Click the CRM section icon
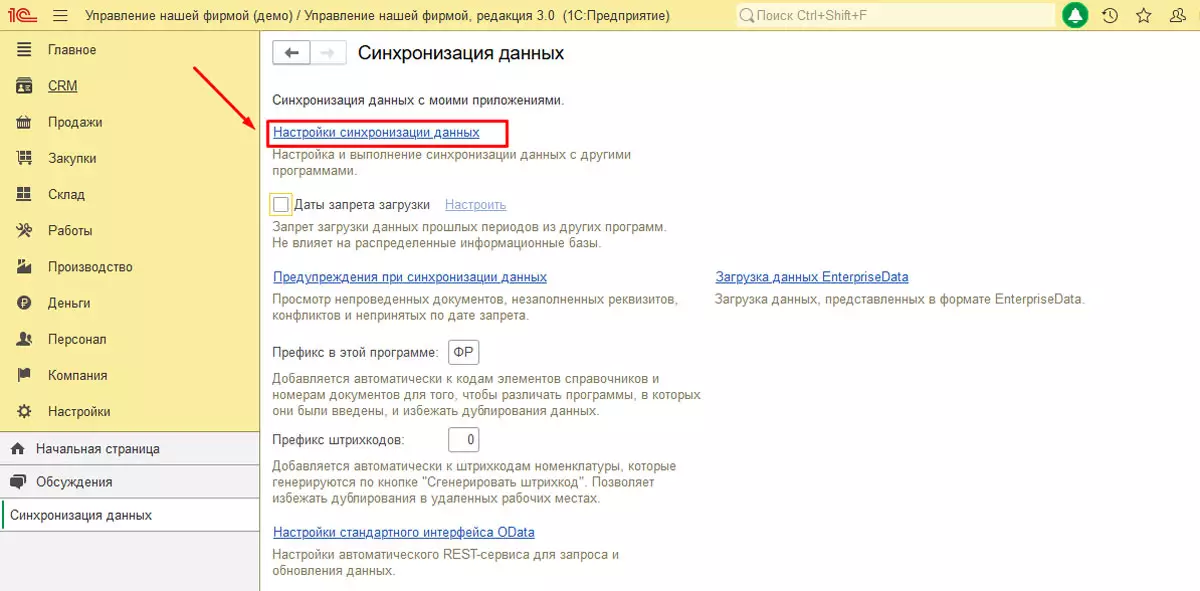This screenshot has height=591, width=1200. click(25, 86)
